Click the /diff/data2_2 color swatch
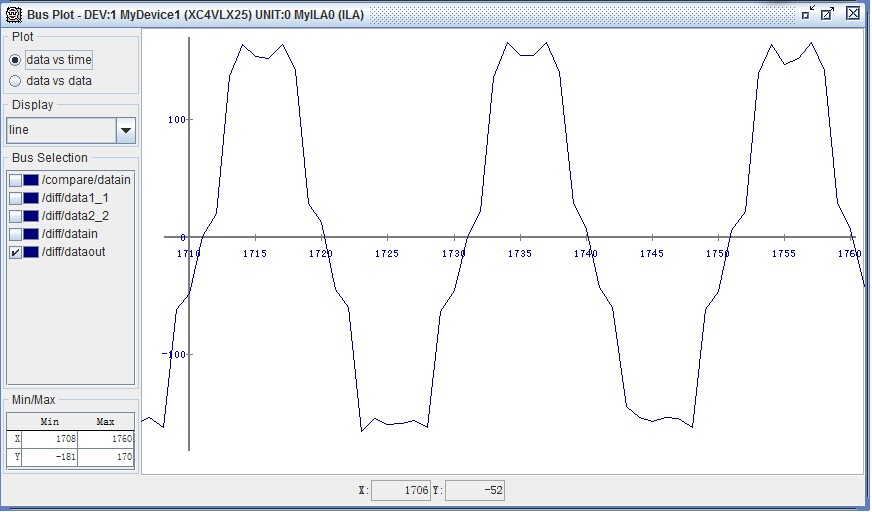Viewport: 872px width, 512px height. (31, 216)
